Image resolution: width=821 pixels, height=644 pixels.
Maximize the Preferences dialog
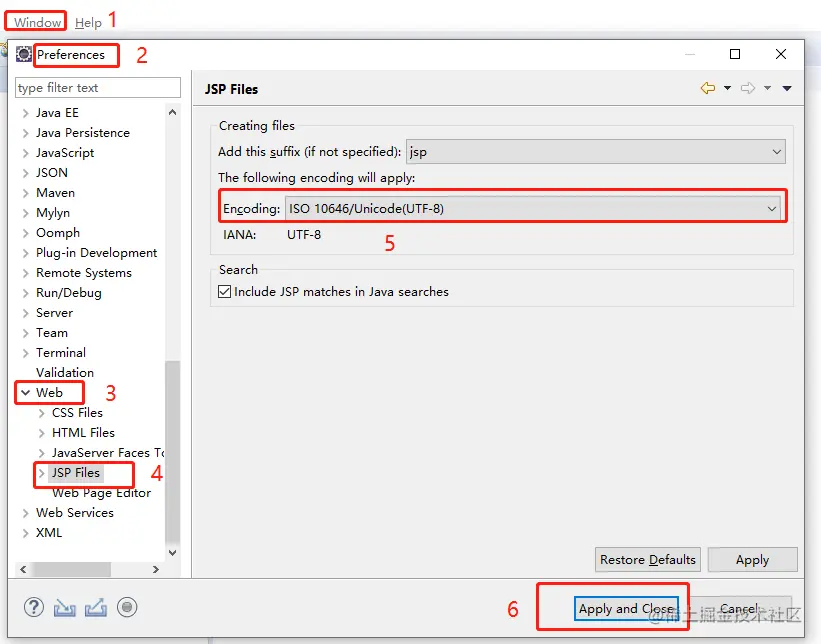(735, 54)
